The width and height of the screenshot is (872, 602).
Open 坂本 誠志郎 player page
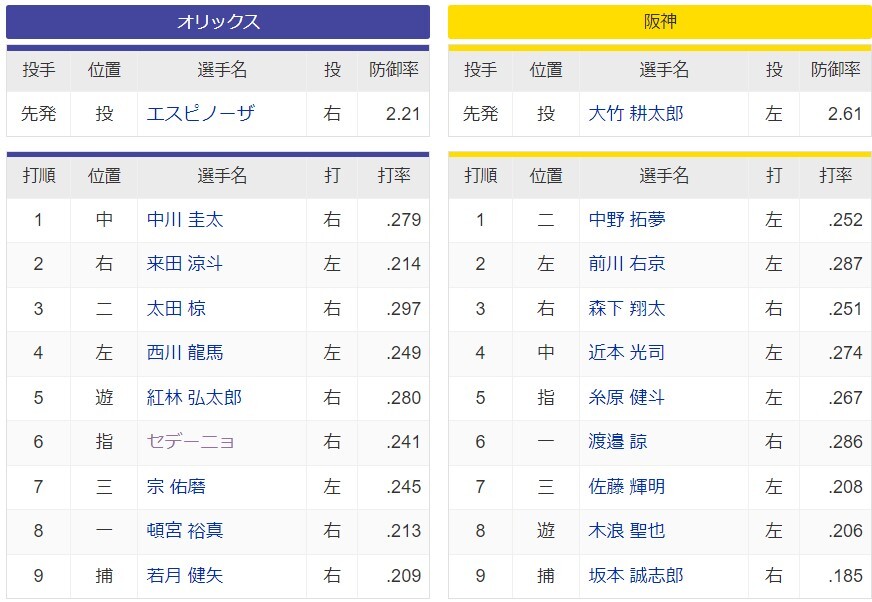pyautogui.click(x=636, y=575)
